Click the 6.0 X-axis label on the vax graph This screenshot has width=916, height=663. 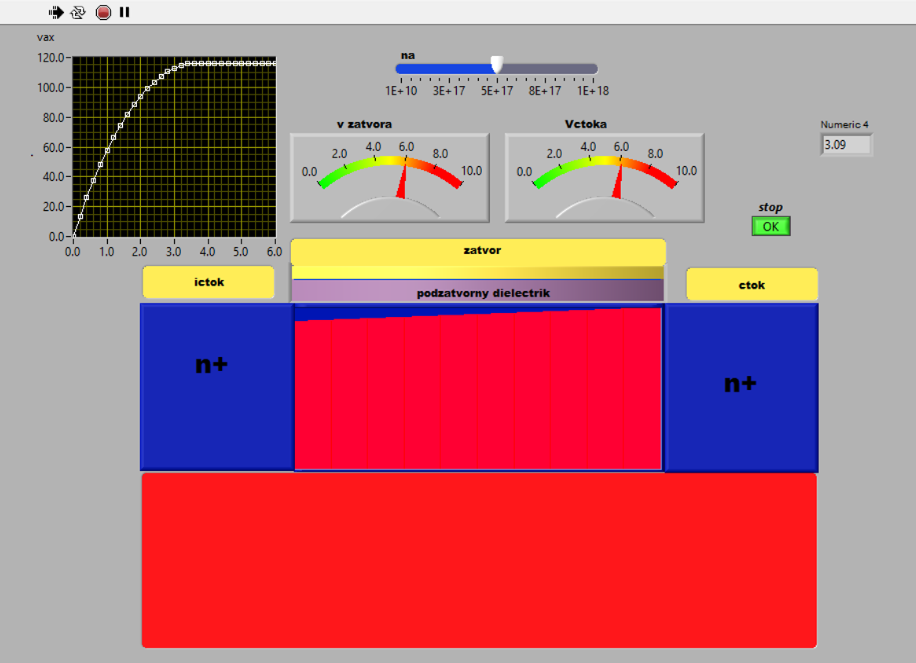coord(275,252)
